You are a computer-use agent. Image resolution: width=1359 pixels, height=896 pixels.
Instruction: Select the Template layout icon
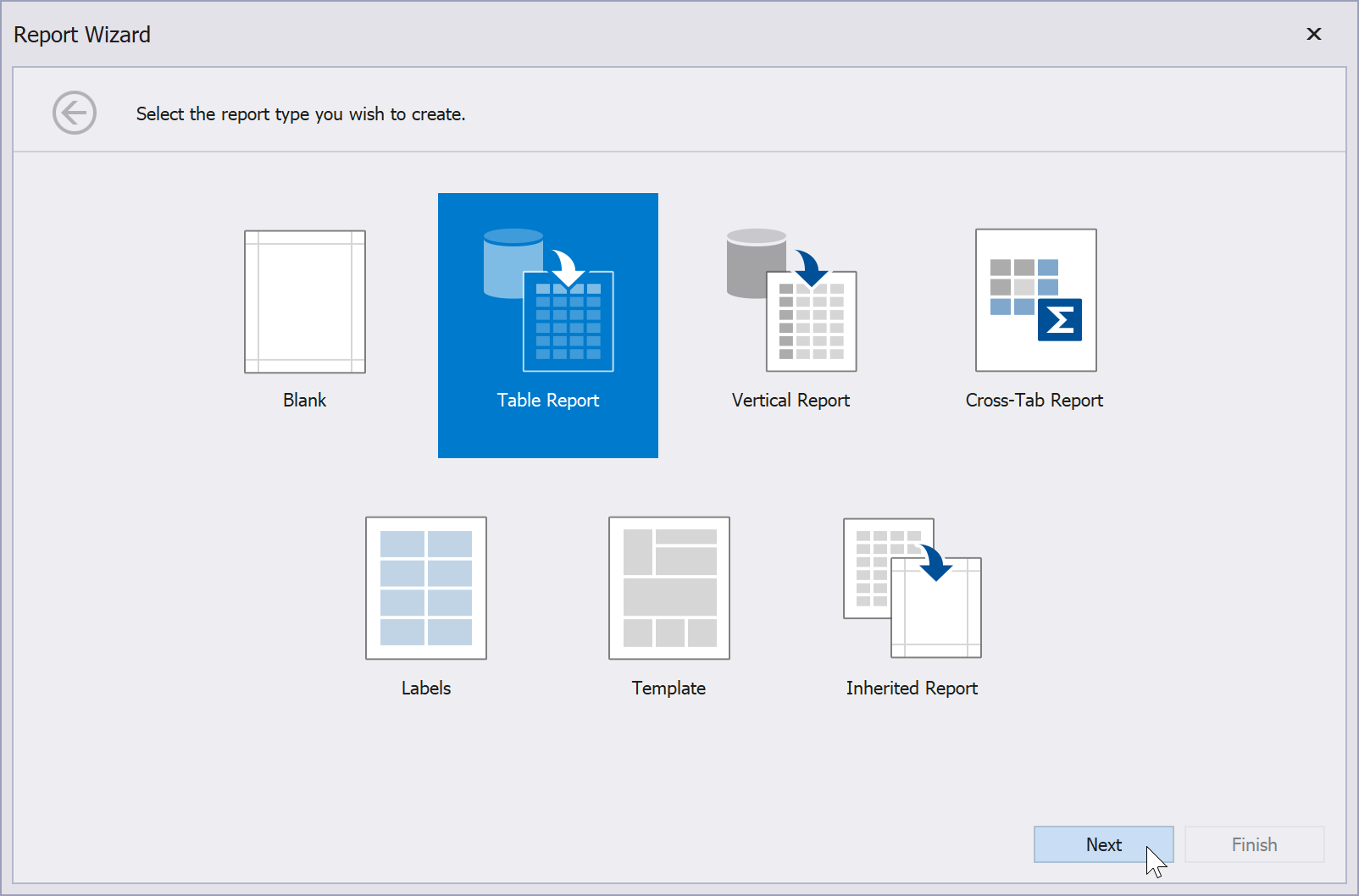click(x=669, y=588)
